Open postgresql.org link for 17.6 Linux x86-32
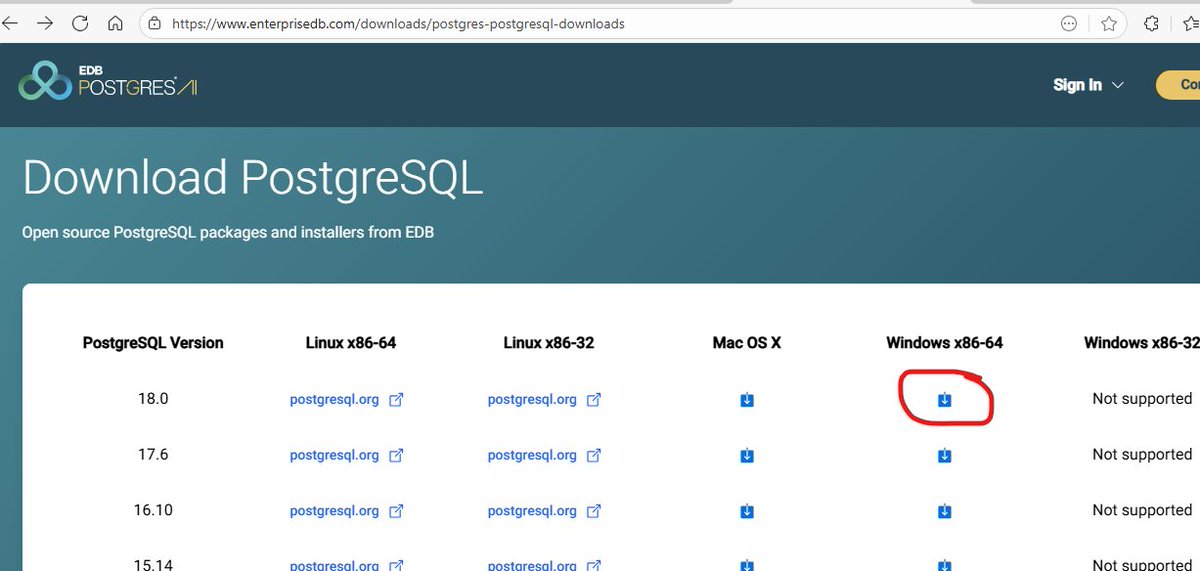Viewport: 1200px width, 571px height. tap(545, 455)
